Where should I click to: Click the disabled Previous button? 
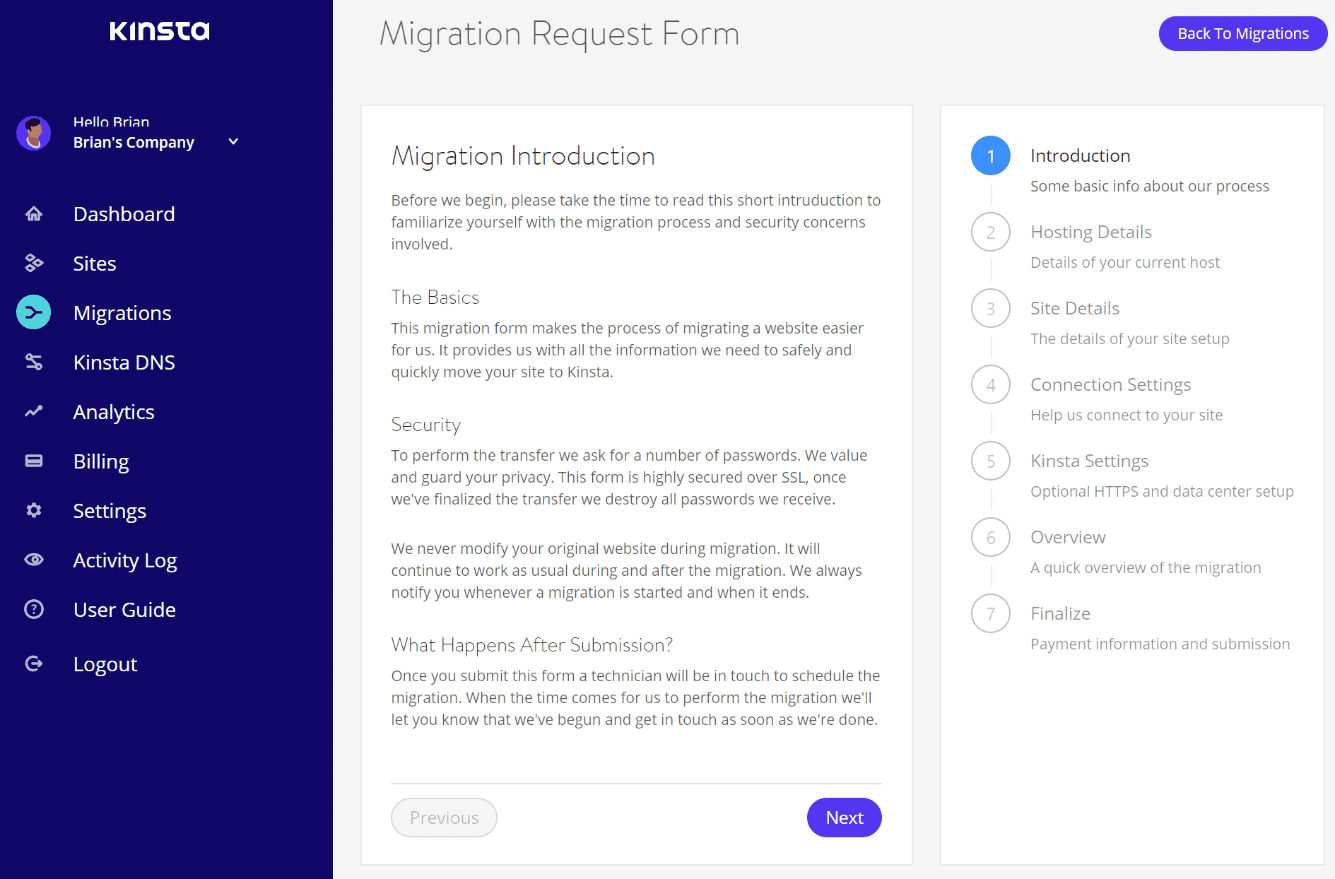click(444, 817)
